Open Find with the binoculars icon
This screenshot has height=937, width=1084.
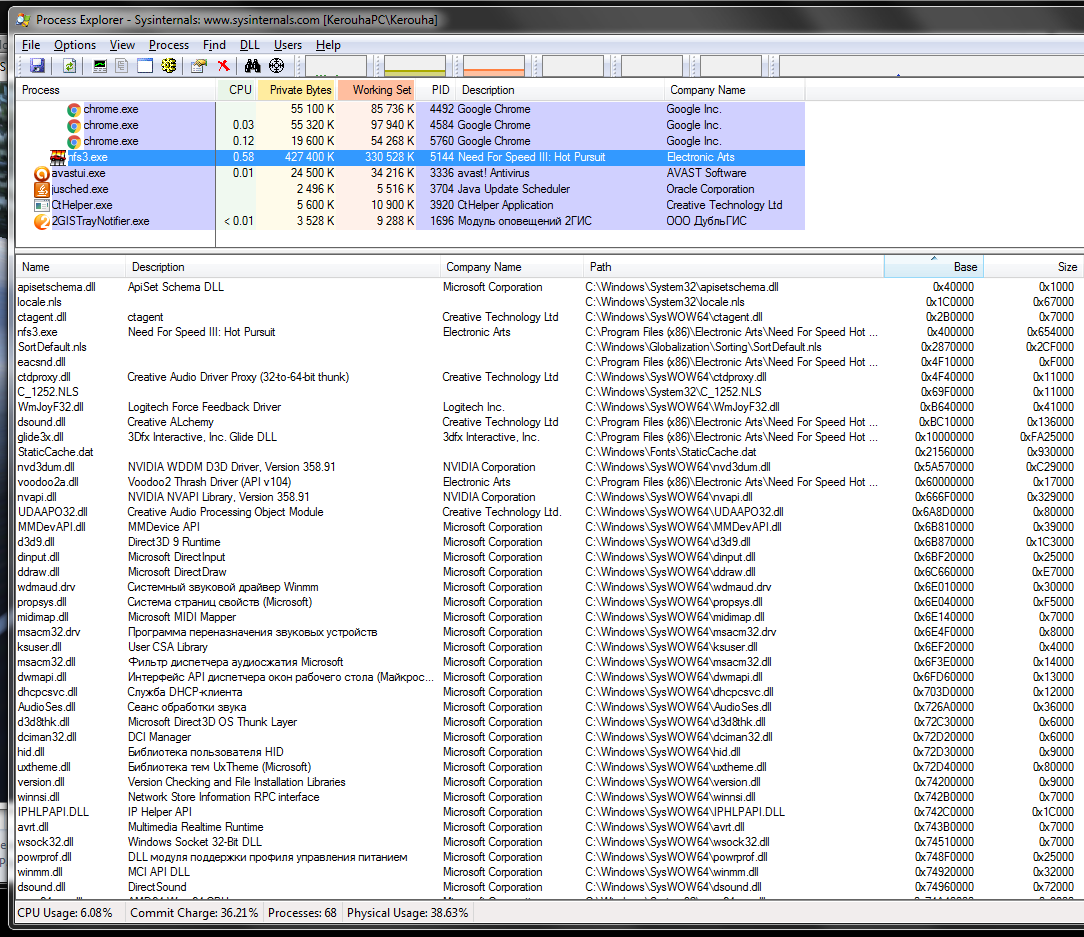[x=252, y=66]
